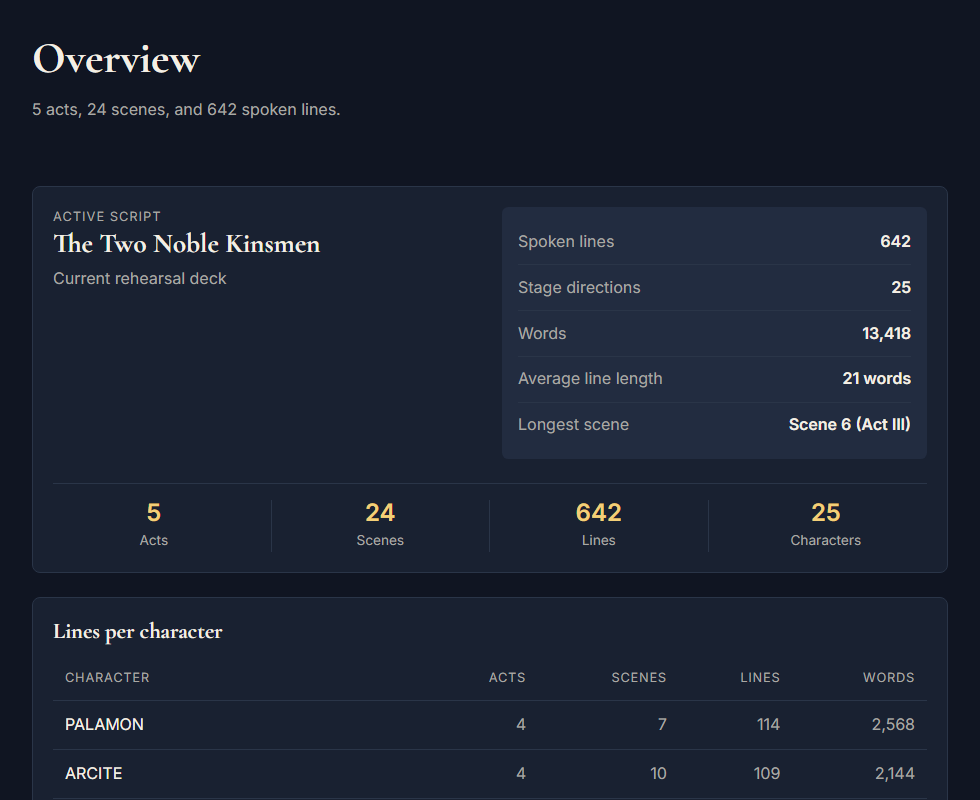Click ARCITE's acts count 4
The image size is (980, 800).
[521, 774]
